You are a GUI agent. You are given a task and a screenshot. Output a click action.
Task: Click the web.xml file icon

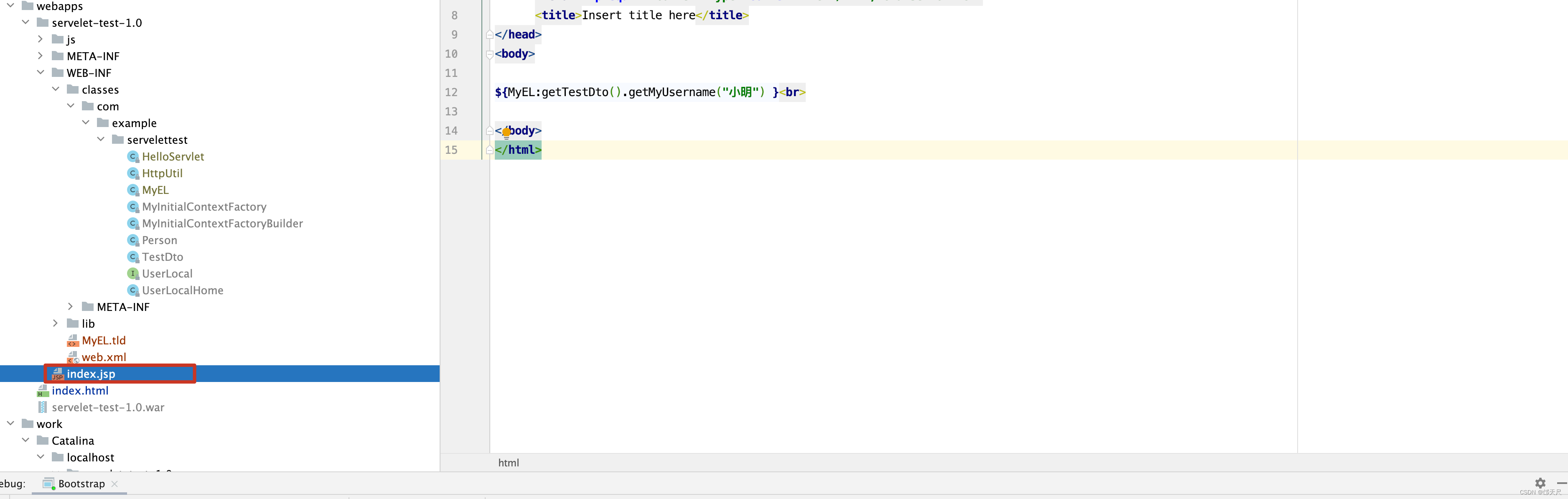click(73, 357)
